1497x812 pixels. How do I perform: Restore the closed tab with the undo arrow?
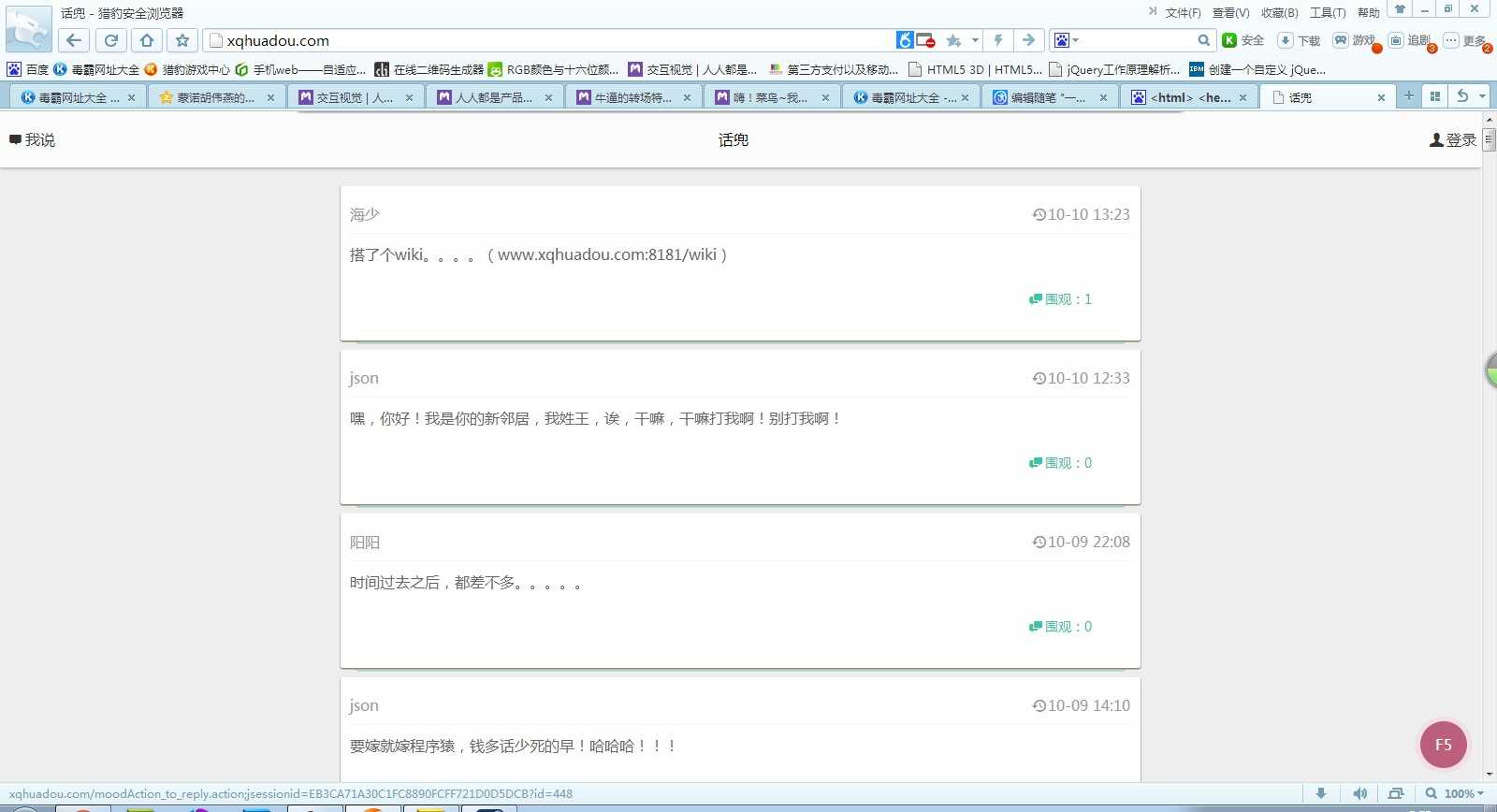1462,96
